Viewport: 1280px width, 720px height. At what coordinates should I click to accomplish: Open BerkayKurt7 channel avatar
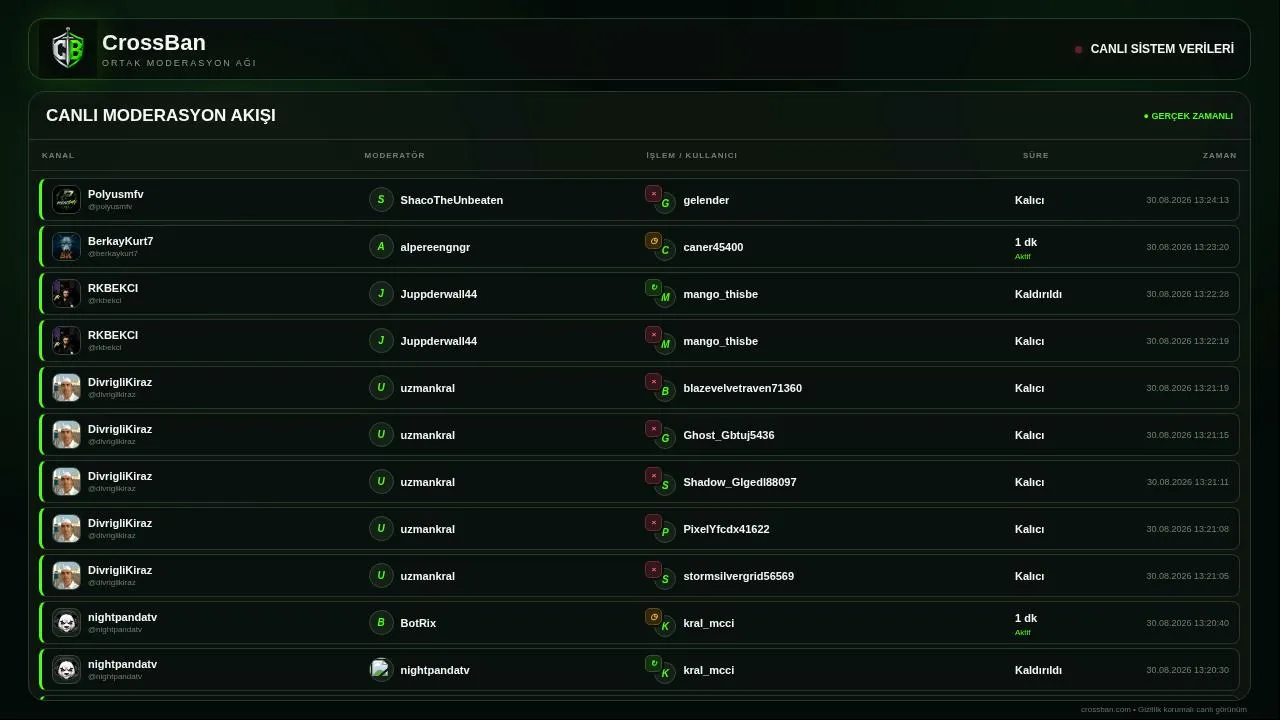click(66, 247)
